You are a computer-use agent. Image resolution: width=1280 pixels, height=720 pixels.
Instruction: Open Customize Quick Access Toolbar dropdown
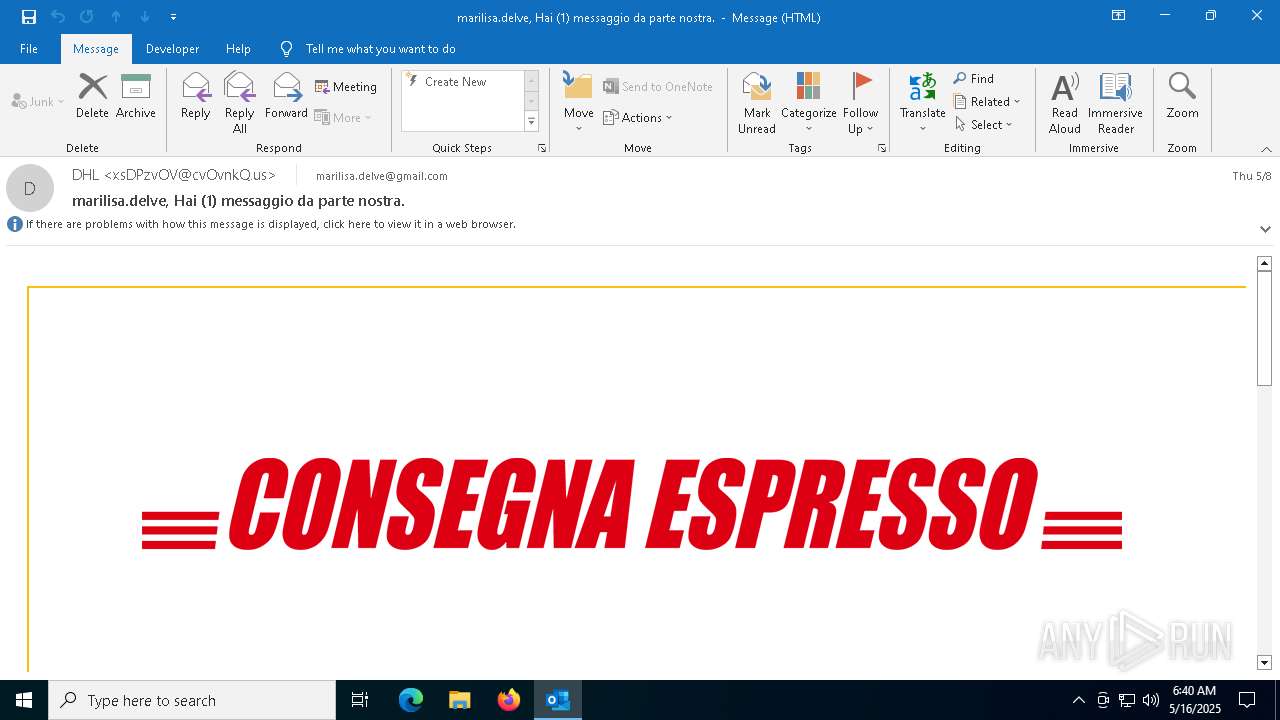[x=174, y=17]
